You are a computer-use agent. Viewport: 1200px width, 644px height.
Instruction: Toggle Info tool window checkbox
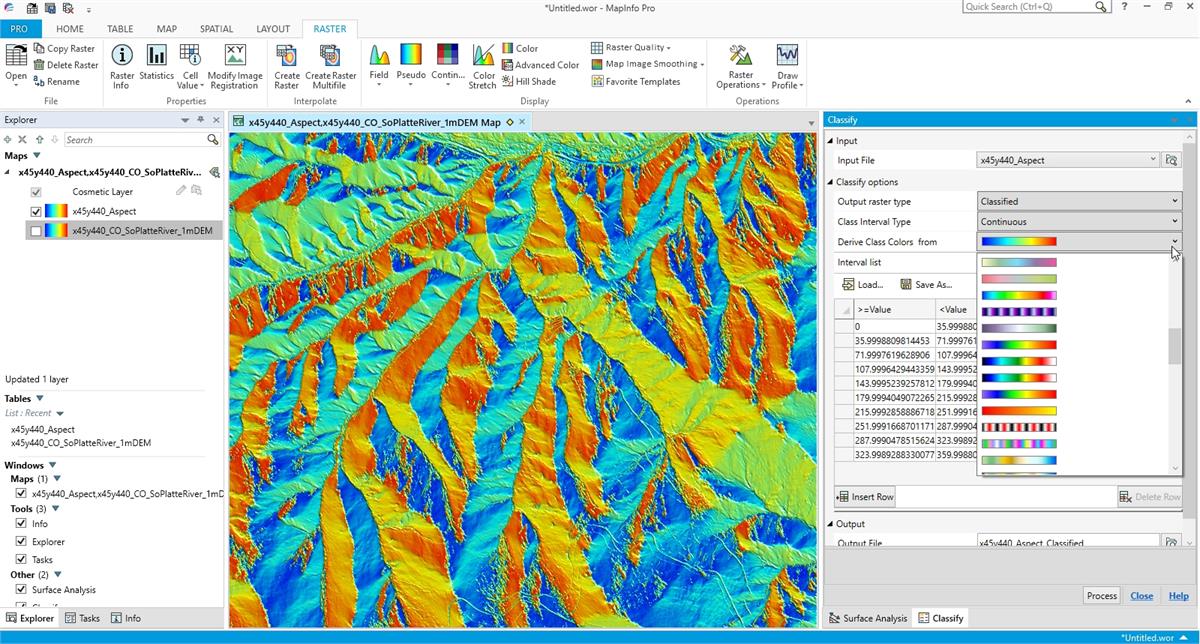coord(21,524)
